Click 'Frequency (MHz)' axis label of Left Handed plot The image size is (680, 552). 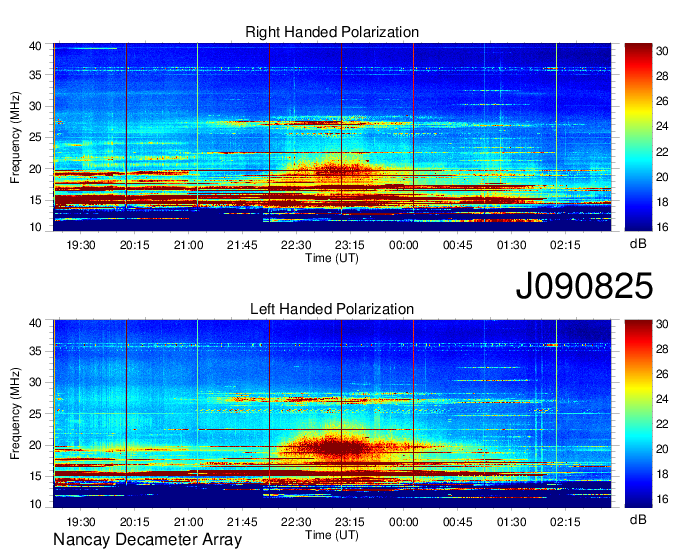pos(15,414)
